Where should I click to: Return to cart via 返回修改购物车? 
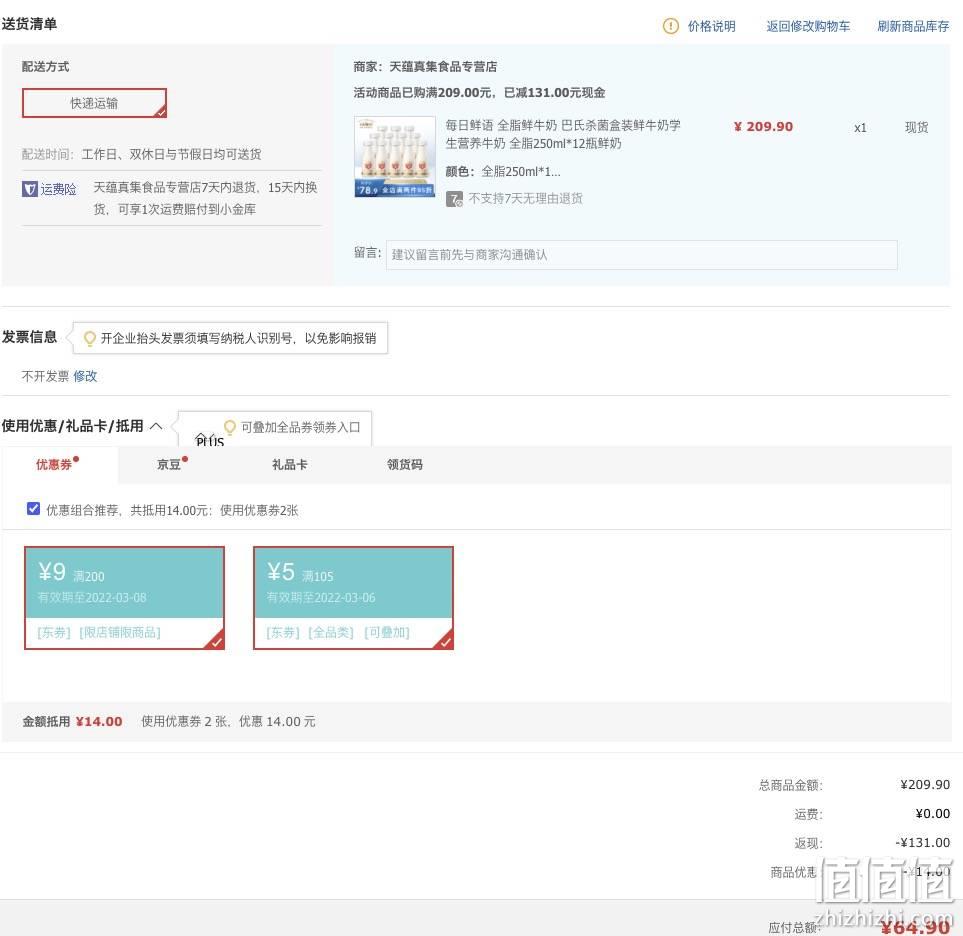(808, 26)
